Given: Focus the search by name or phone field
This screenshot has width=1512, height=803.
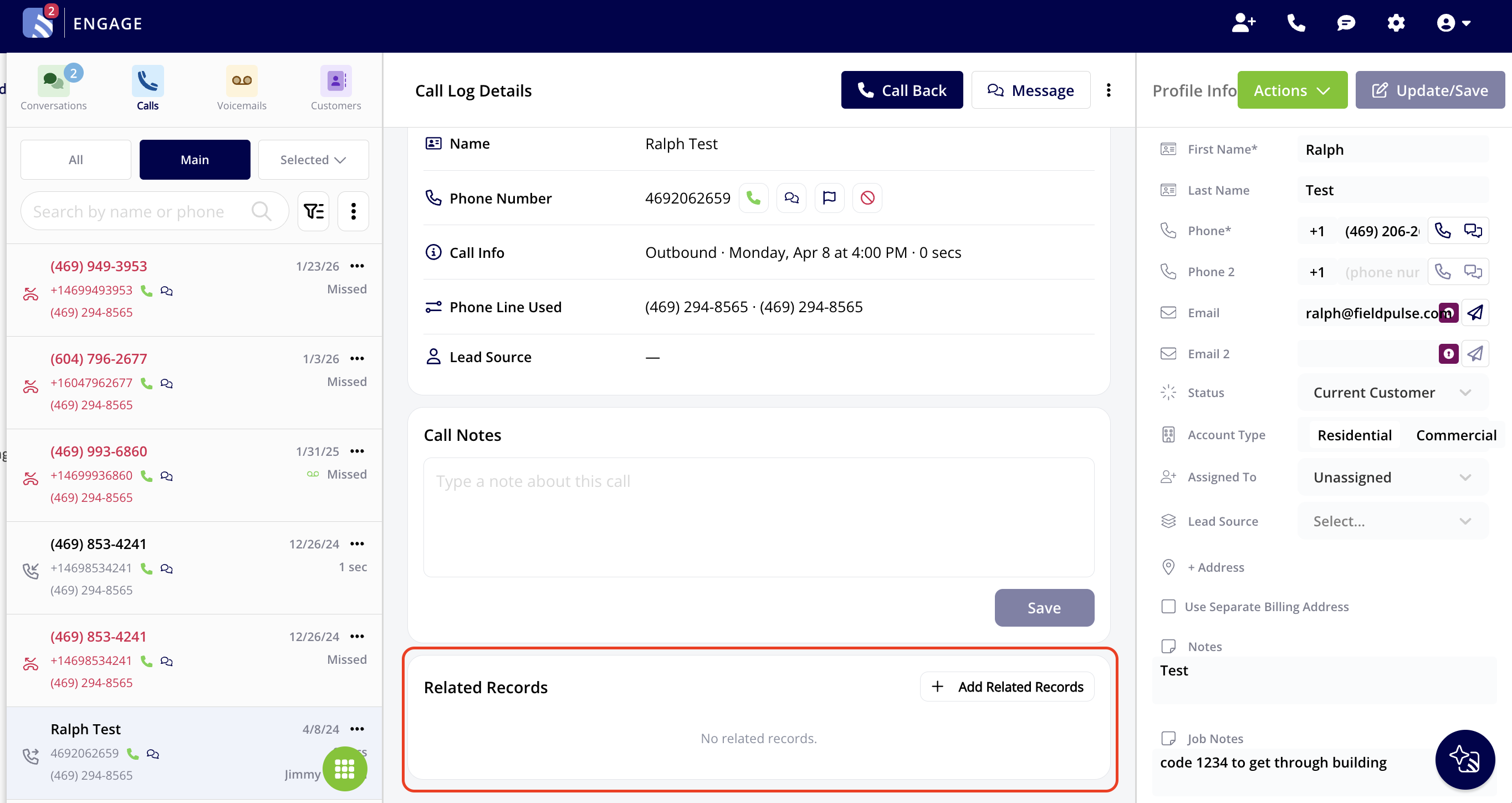Looking at the screenshot, I should [155, 211].
